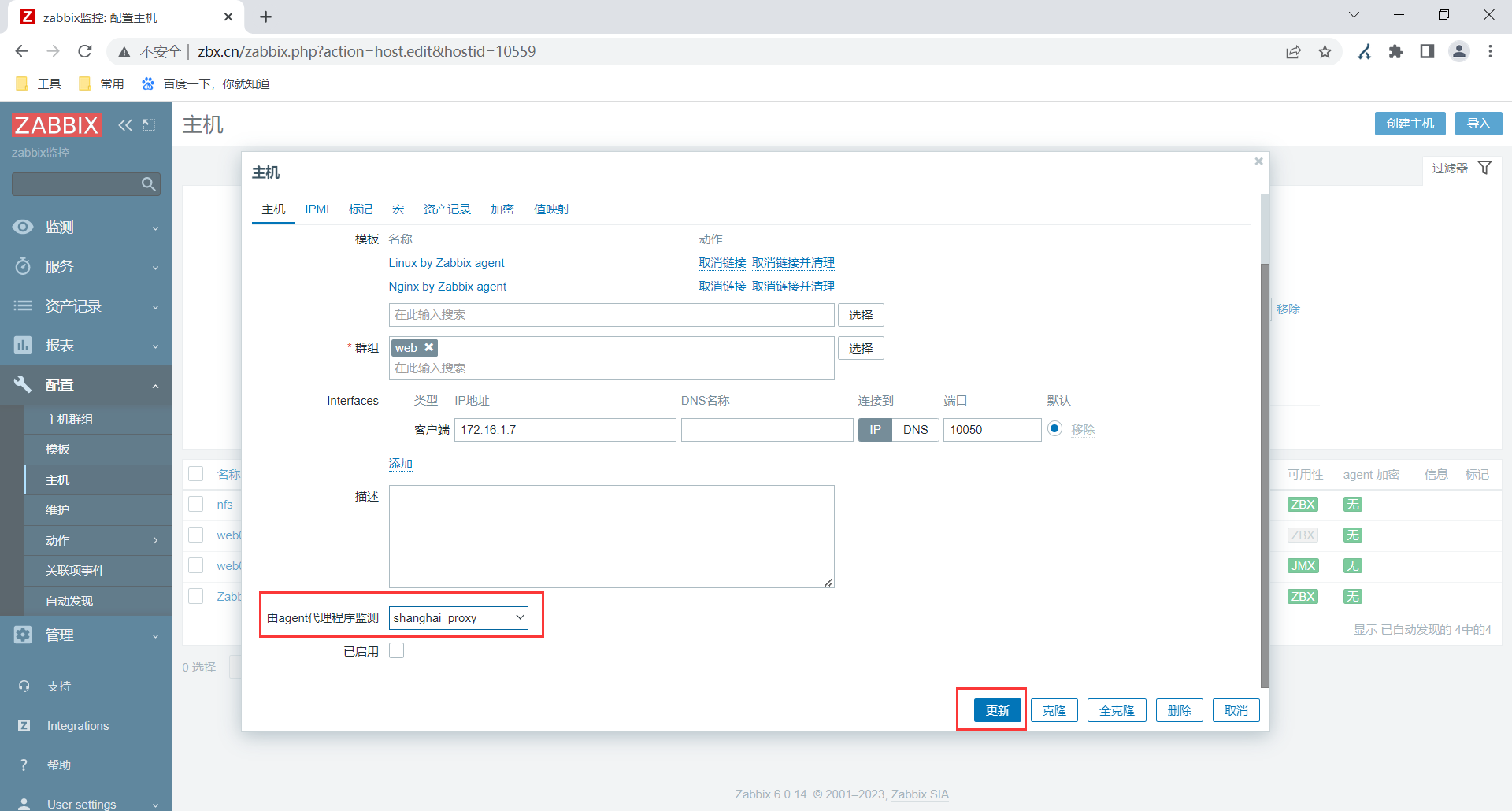Click the User settings person icon
Image resolution: width=1512 pixels, height=811 pixels.
click(x=24, y=804)
